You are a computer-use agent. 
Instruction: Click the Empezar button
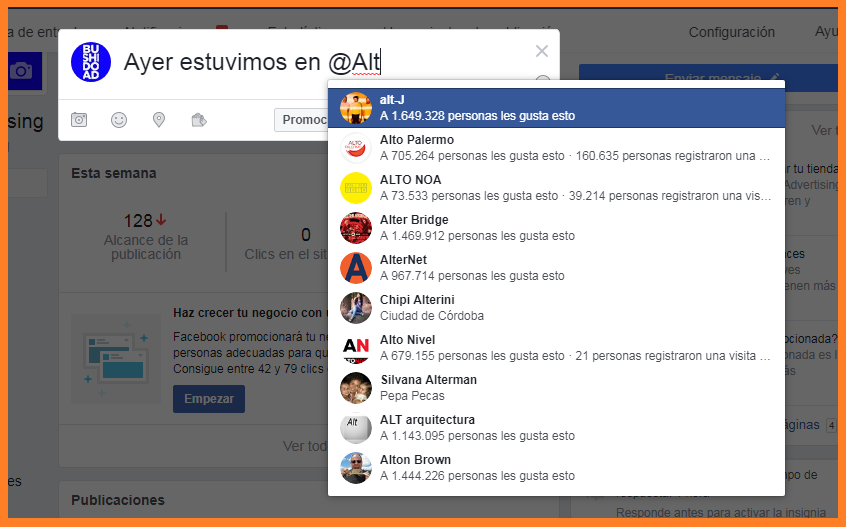click(x=209, y=399)
